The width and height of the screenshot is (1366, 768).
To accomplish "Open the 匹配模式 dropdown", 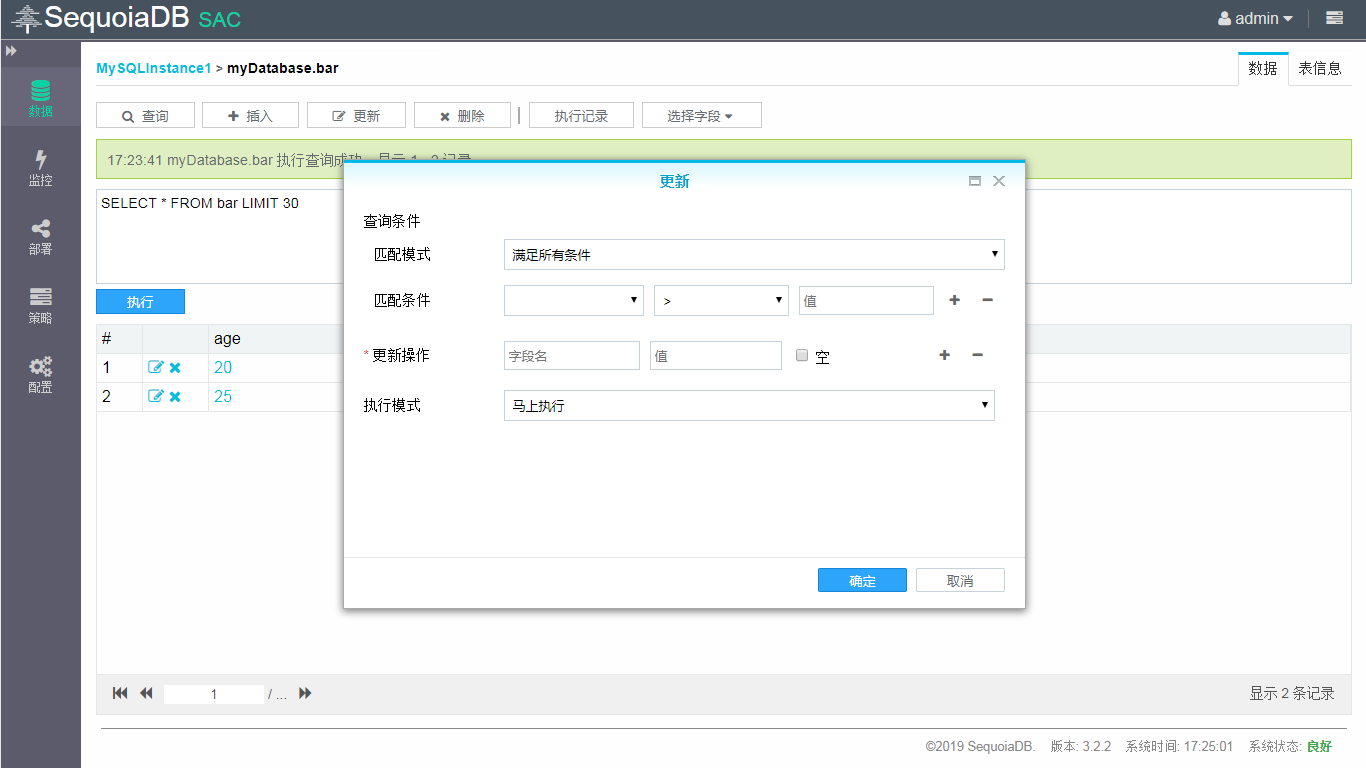I will pos(753,255).
